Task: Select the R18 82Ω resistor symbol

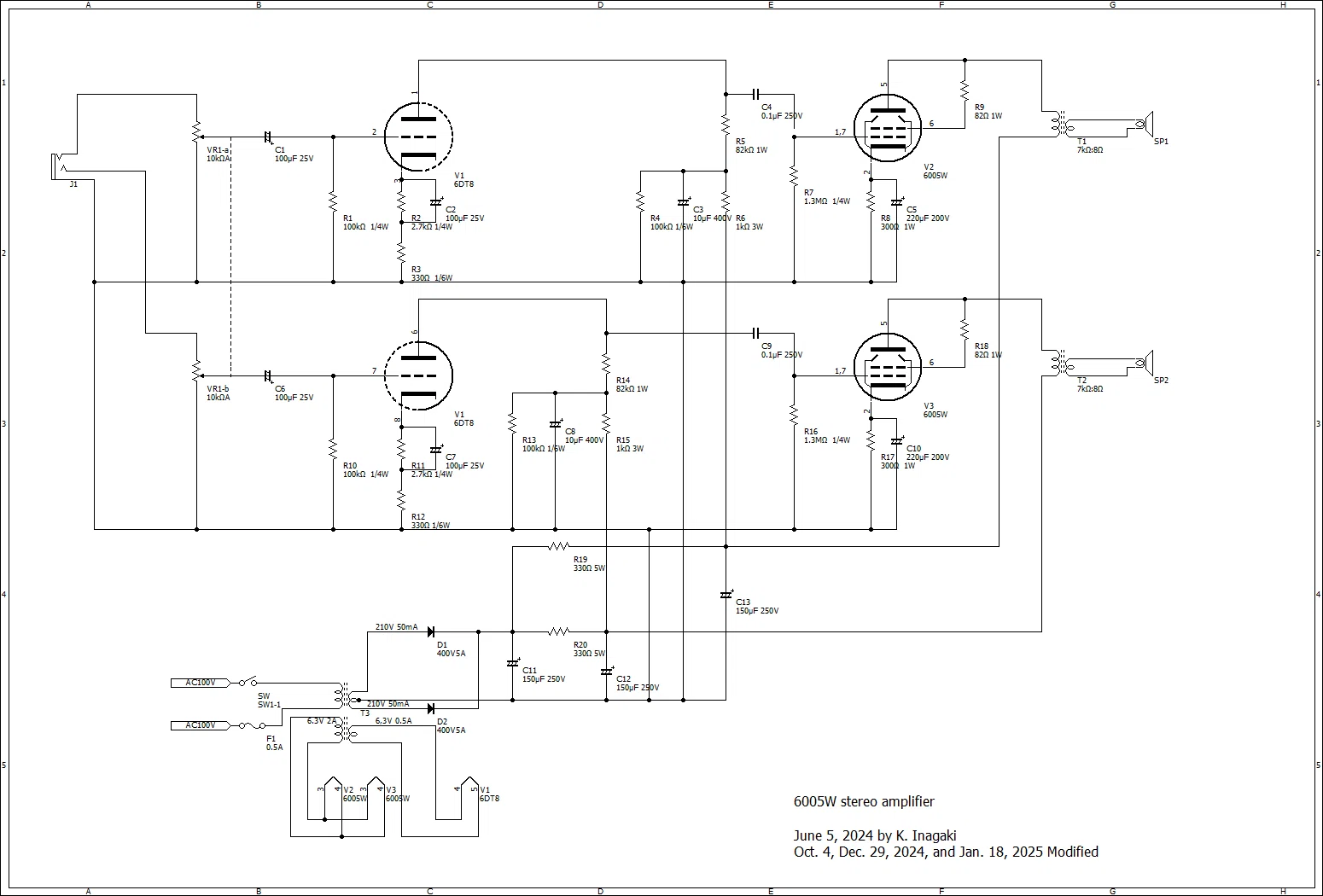Action: [x=965, y=329]
